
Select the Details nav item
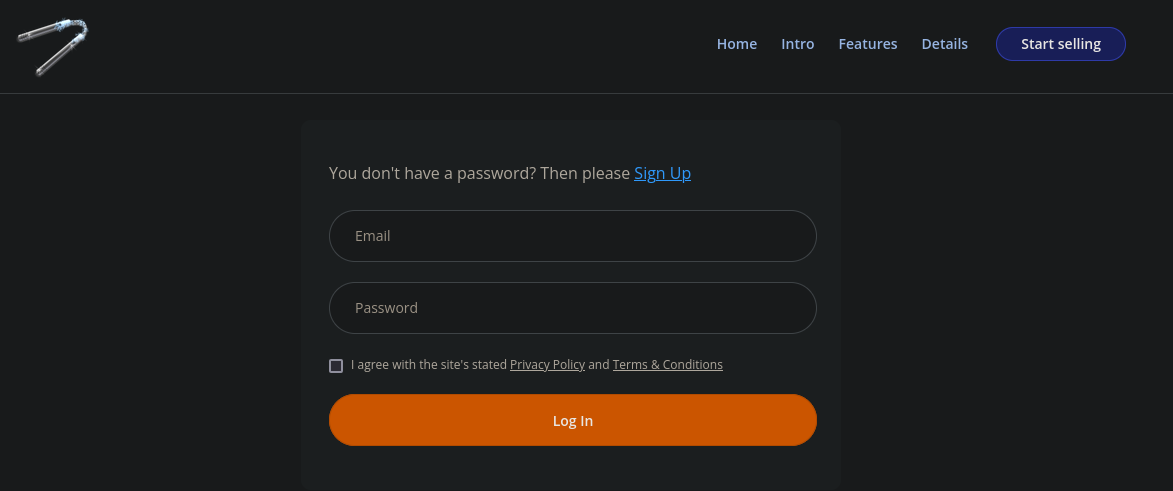(x=945, y=44)
